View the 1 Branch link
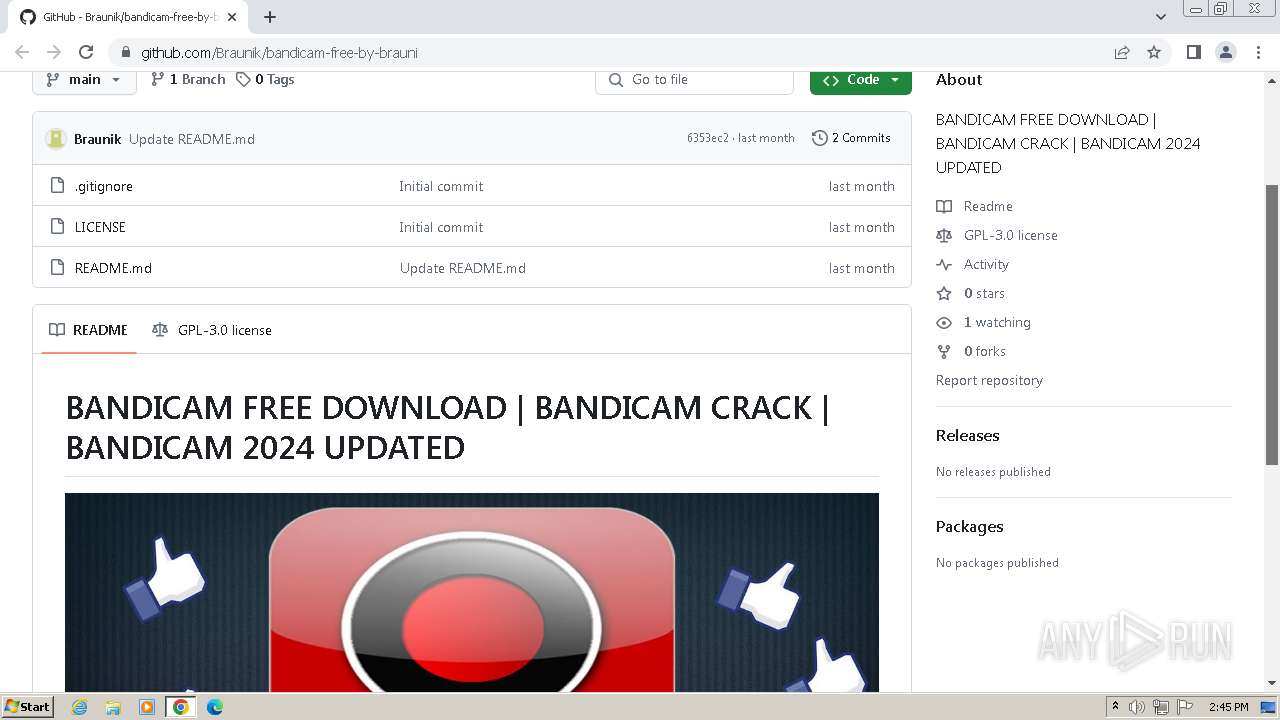 pyautogui.click(x=188, y=79)
